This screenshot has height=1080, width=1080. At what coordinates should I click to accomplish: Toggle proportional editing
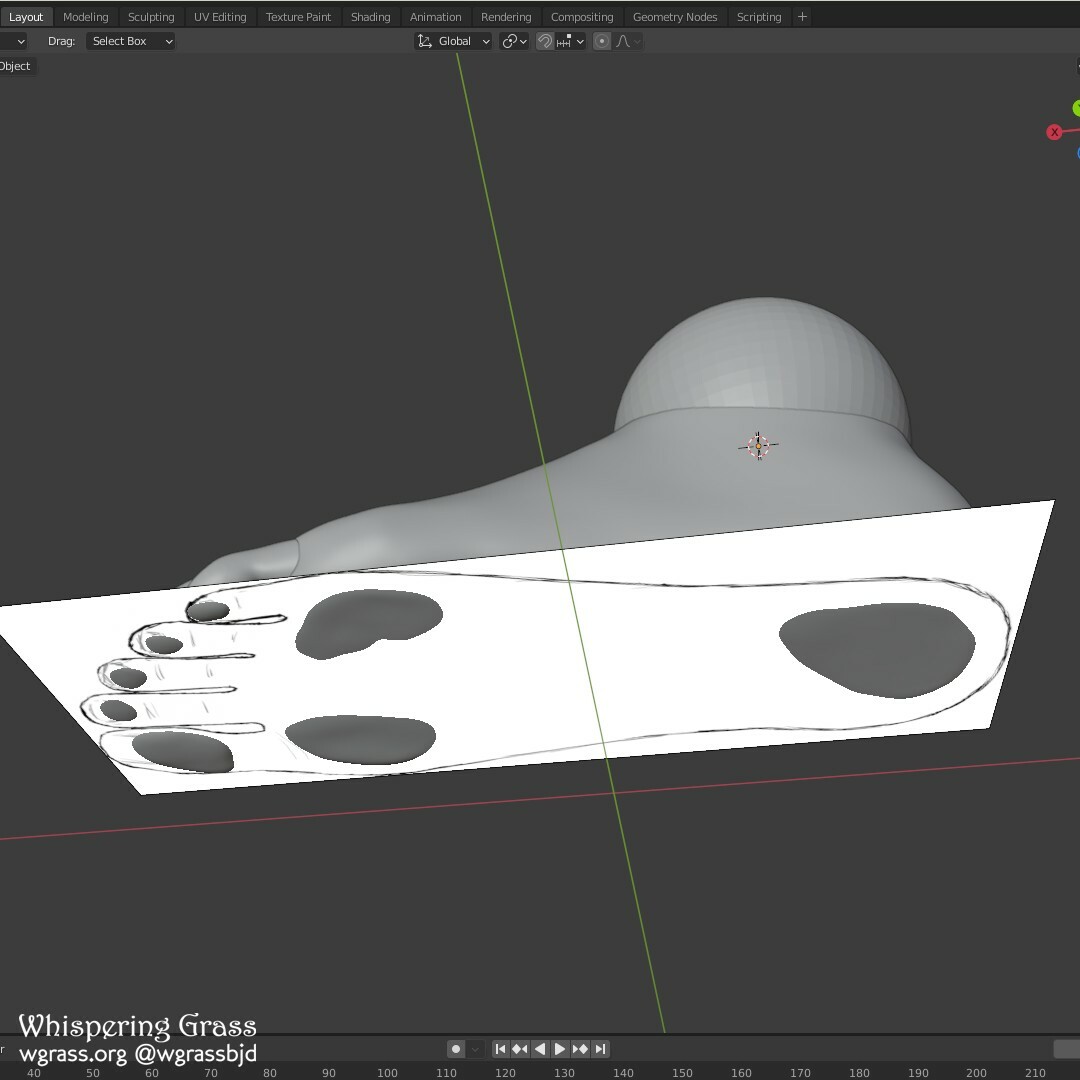click(x=601, y=41)
